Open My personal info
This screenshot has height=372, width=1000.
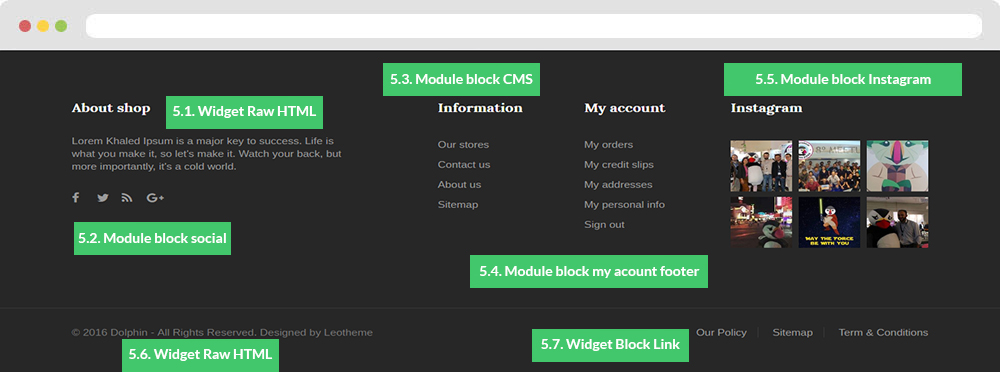pos(624,205)
